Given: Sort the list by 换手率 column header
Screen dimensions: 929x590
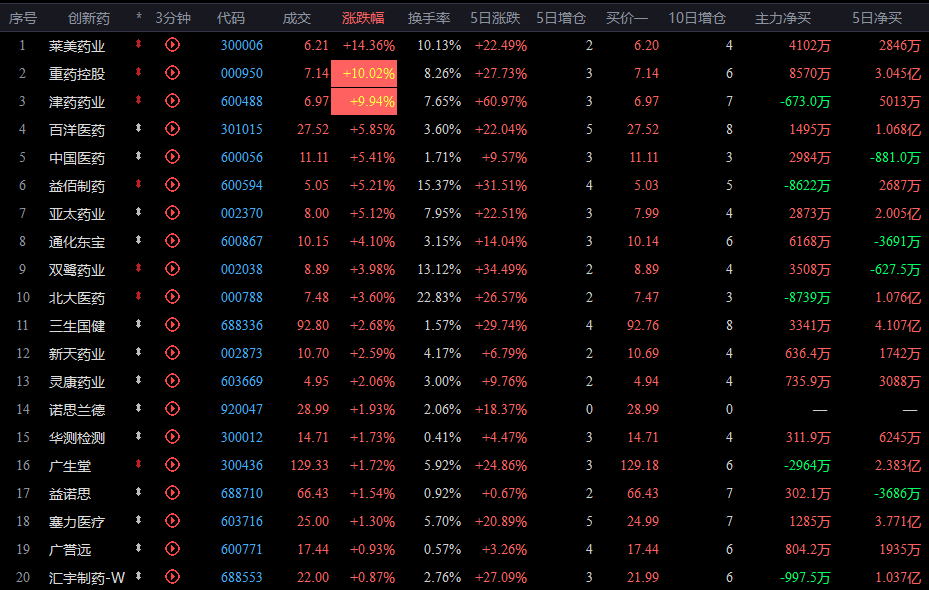Looking at the screenshot, I should coord(429,18).
